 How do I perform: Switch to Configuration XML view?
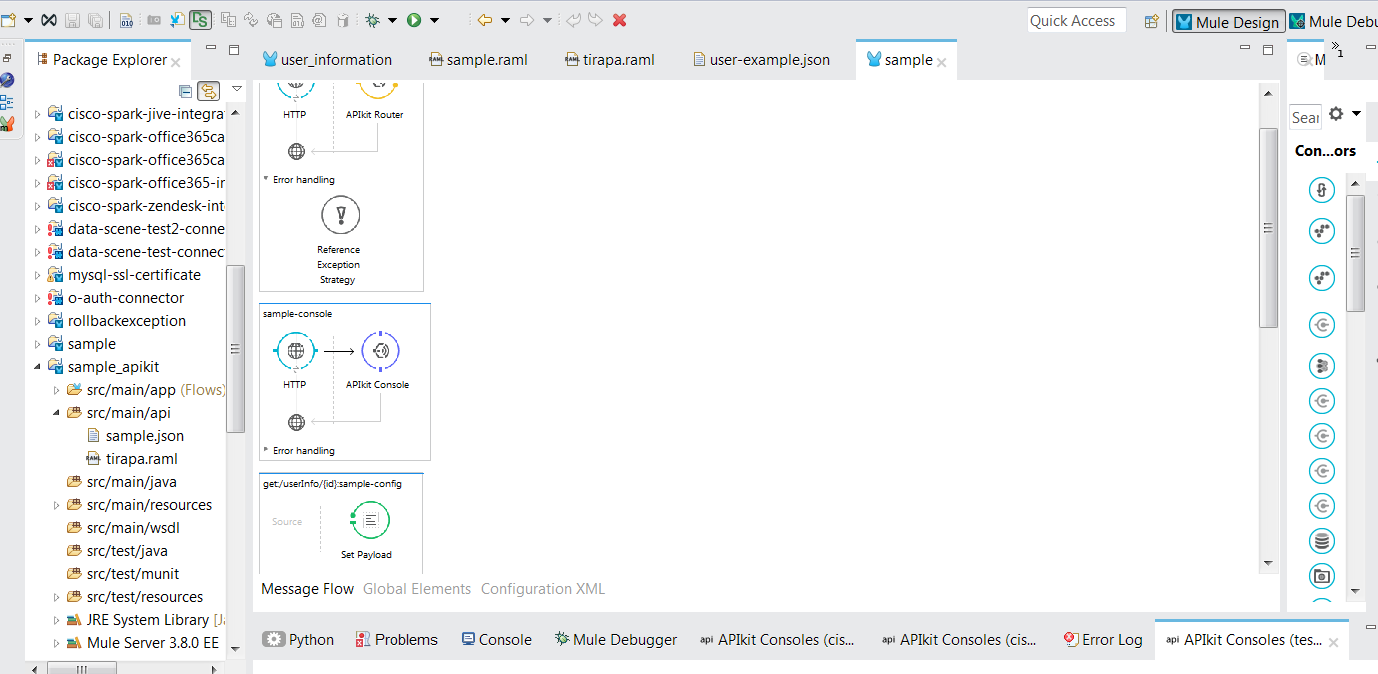pos(543,589)
